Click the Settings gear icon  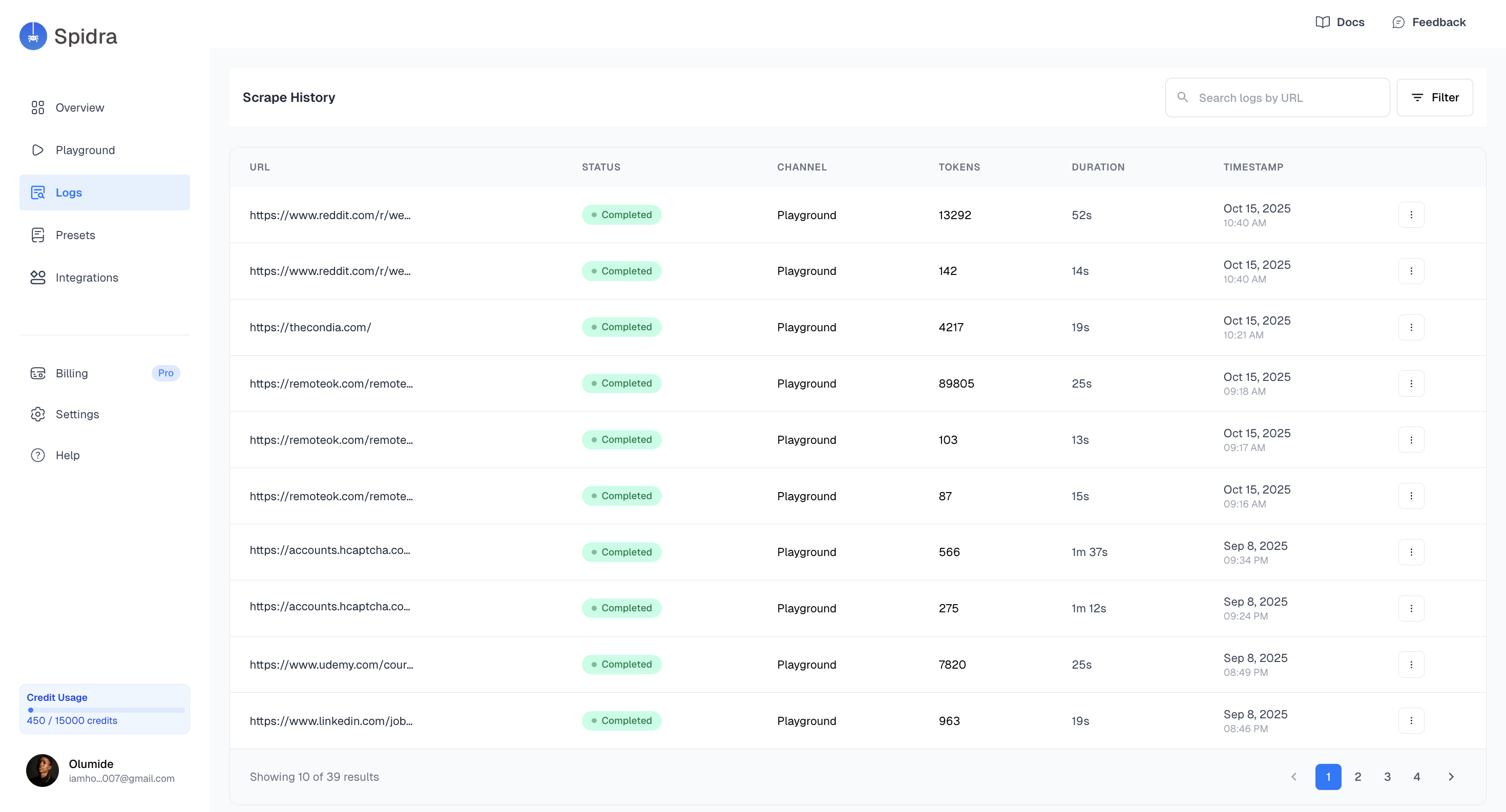click(x=37, y=414)
